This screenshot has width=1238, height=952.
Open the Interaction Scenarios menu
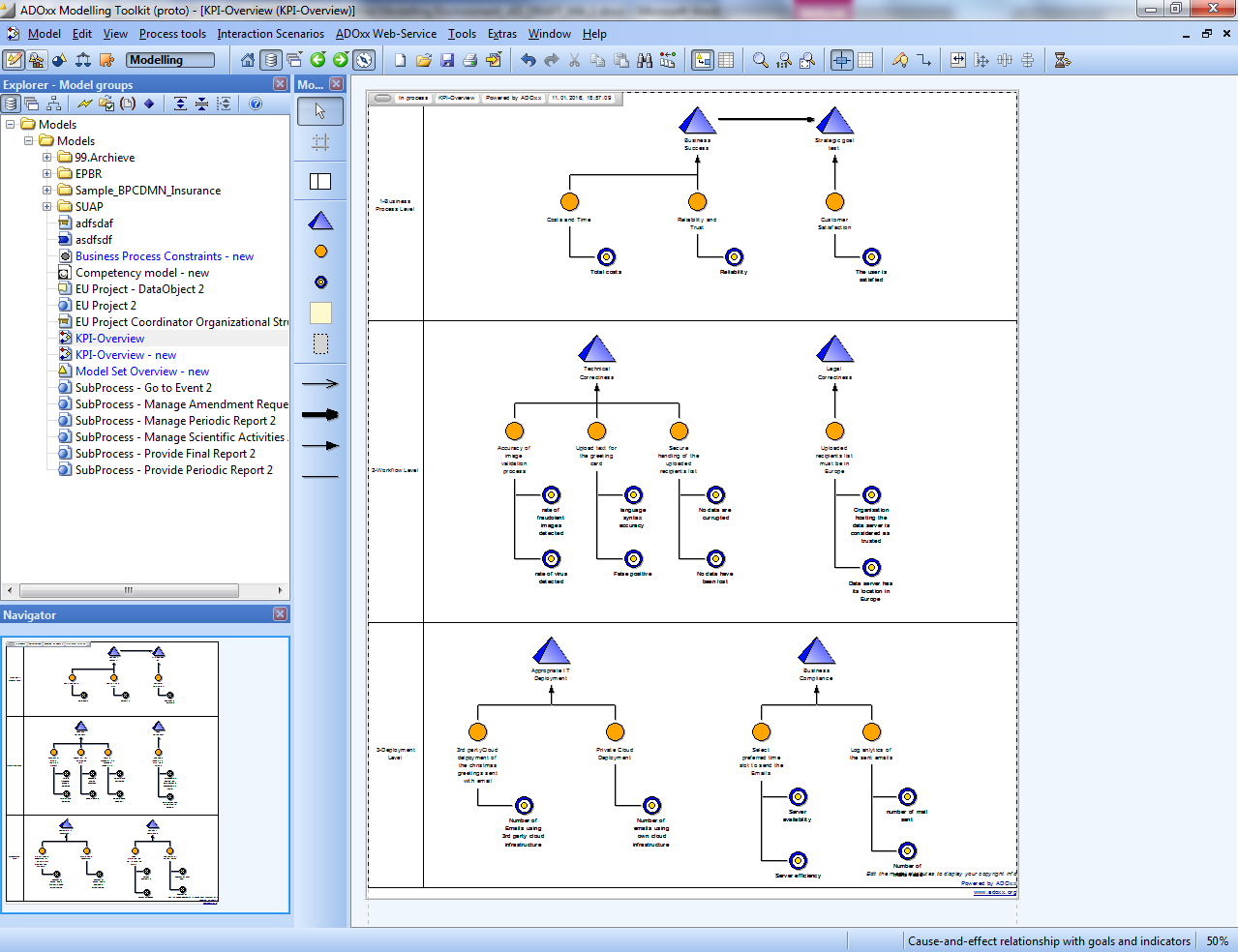(271, 34)
